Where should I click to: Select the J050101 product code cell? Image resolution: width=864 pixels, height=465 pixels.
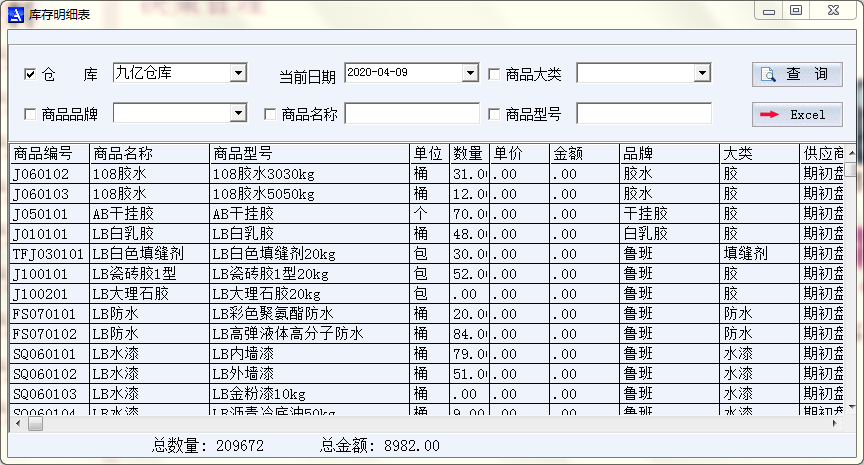50,214
